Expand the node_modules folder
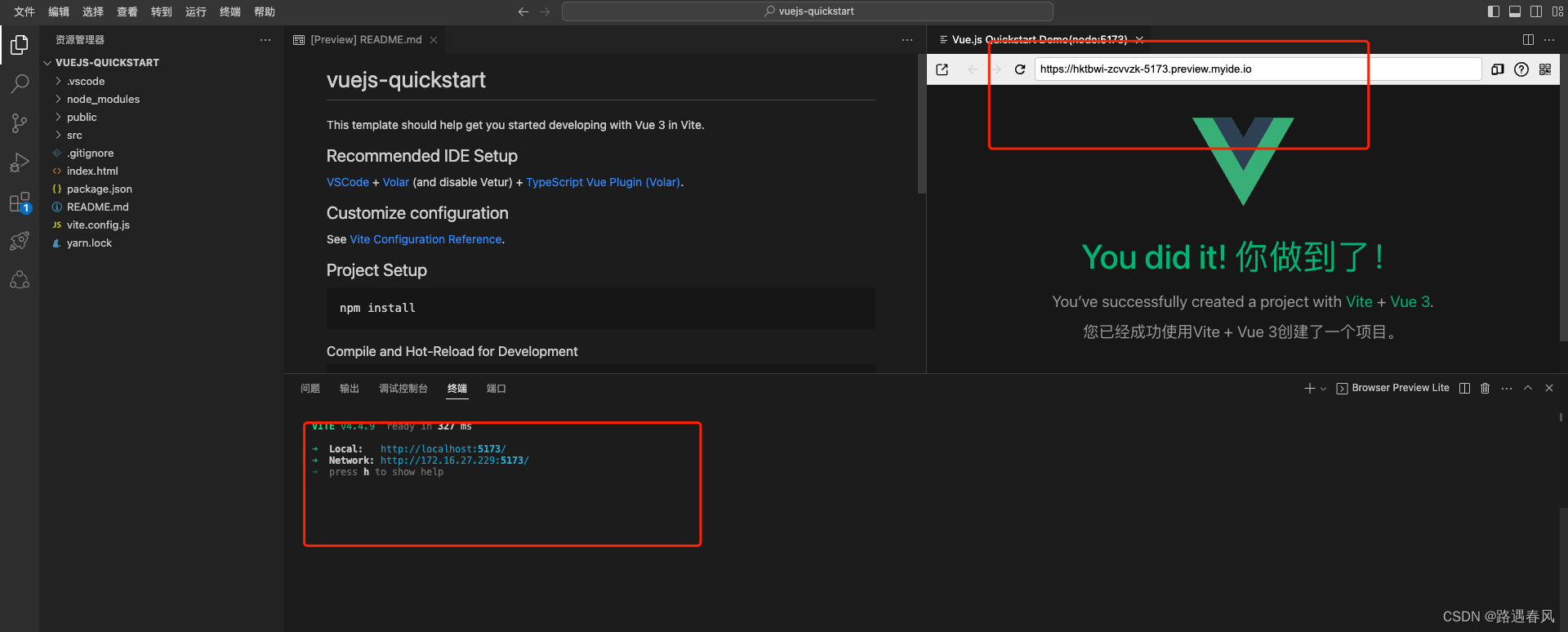 click(x=103, y=100)
